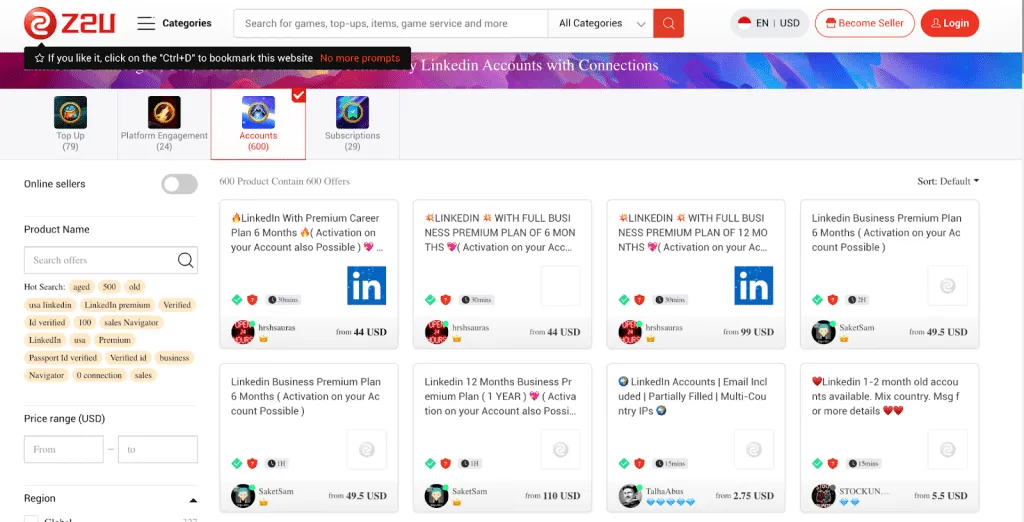This screenshot has height=522, width=1024.
Task: Open the Categories hamburger menu icon
Action: click(146, 24)
